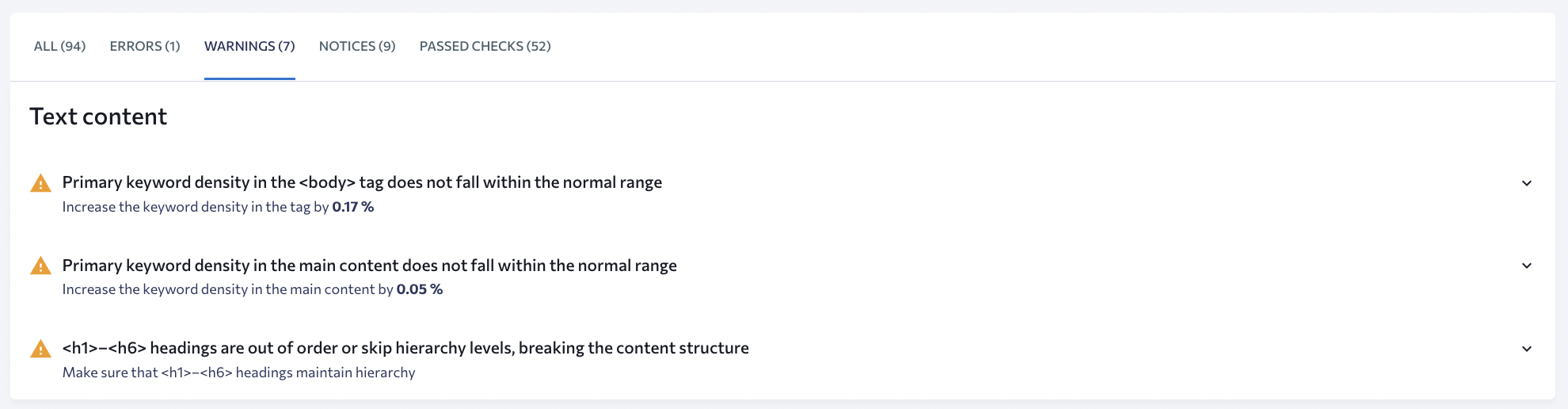The height and width of the screenshot is (409, 1568).
Task: Click the body tag keyword density warning title
Action: click(362, 182)
